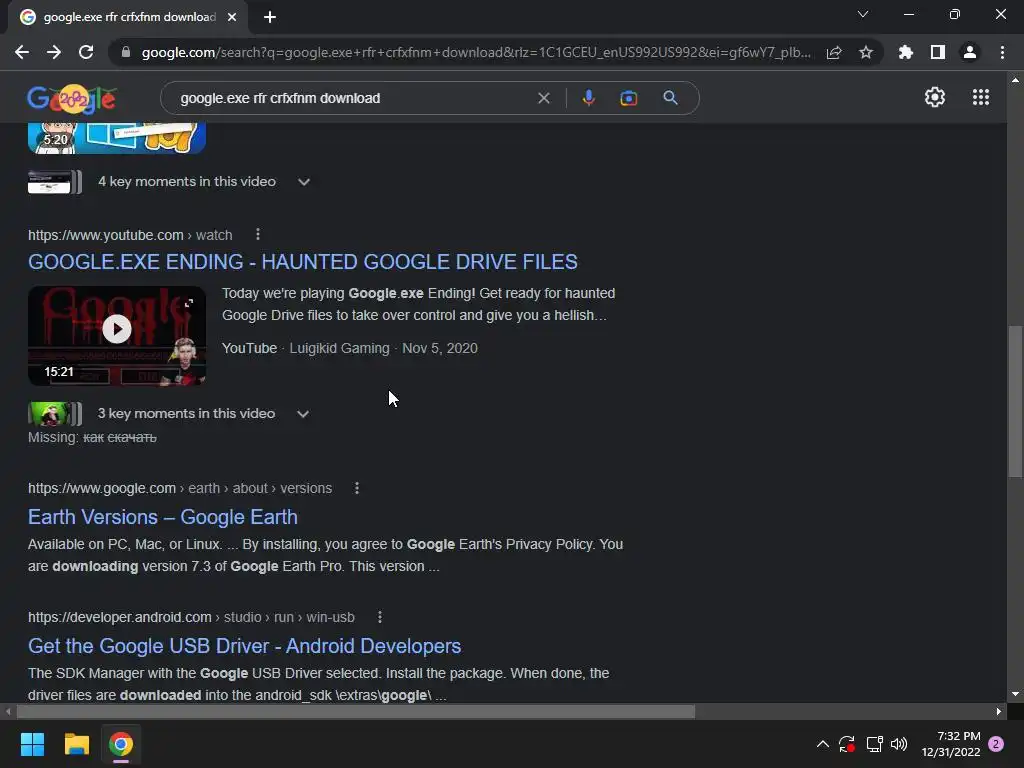Click scrollbar up arrow button

click(x=1015, y=80)
